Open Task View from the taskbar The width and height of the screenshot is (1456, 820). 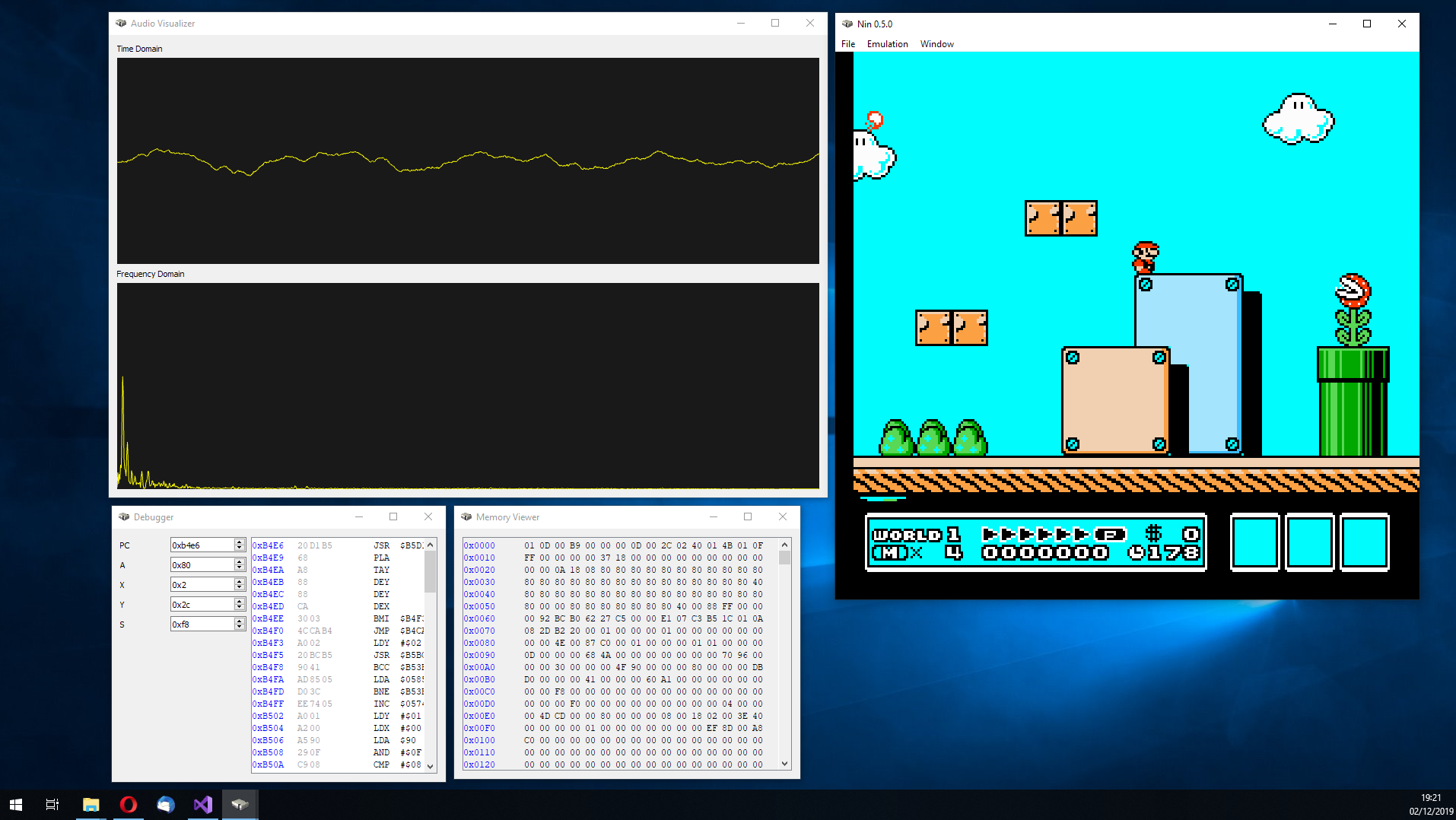coord(52,804)
